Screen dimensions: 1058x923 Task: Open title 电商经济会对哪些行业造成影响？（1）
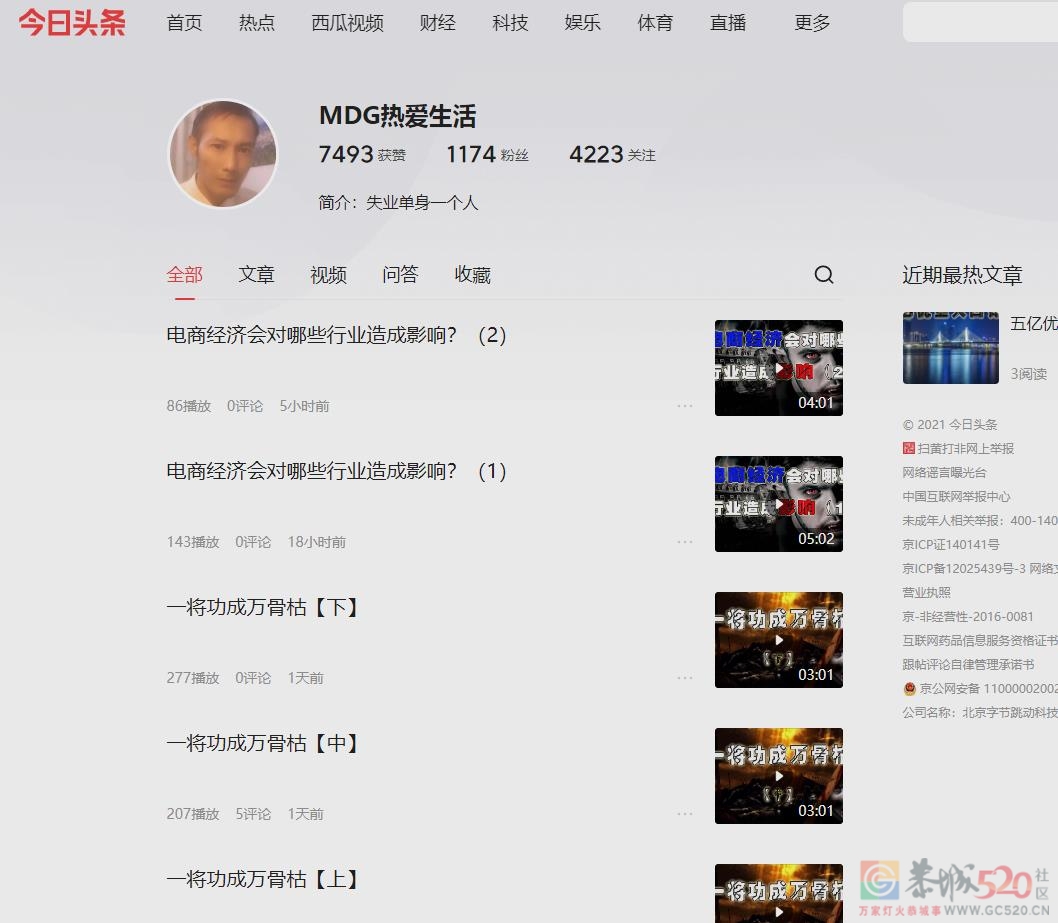[336, 471]
